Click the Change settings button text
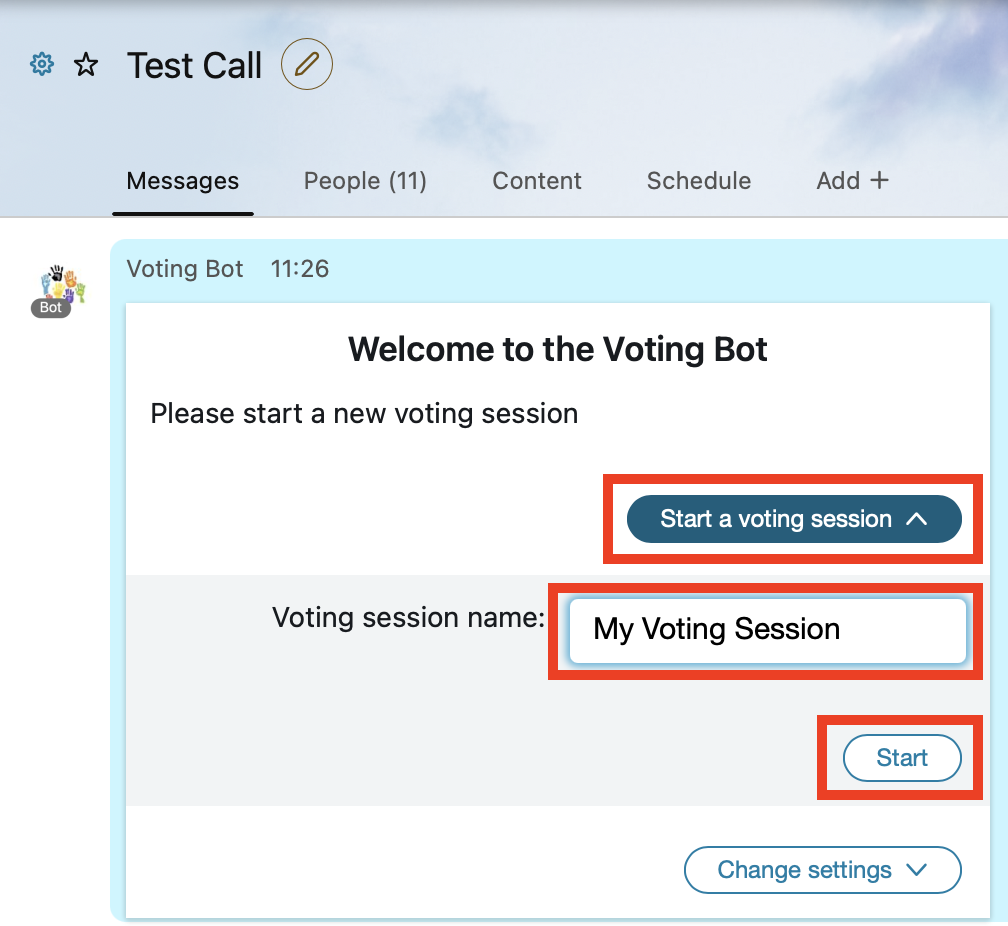This screenshot has width=1008, height=926. click(804, 870)
